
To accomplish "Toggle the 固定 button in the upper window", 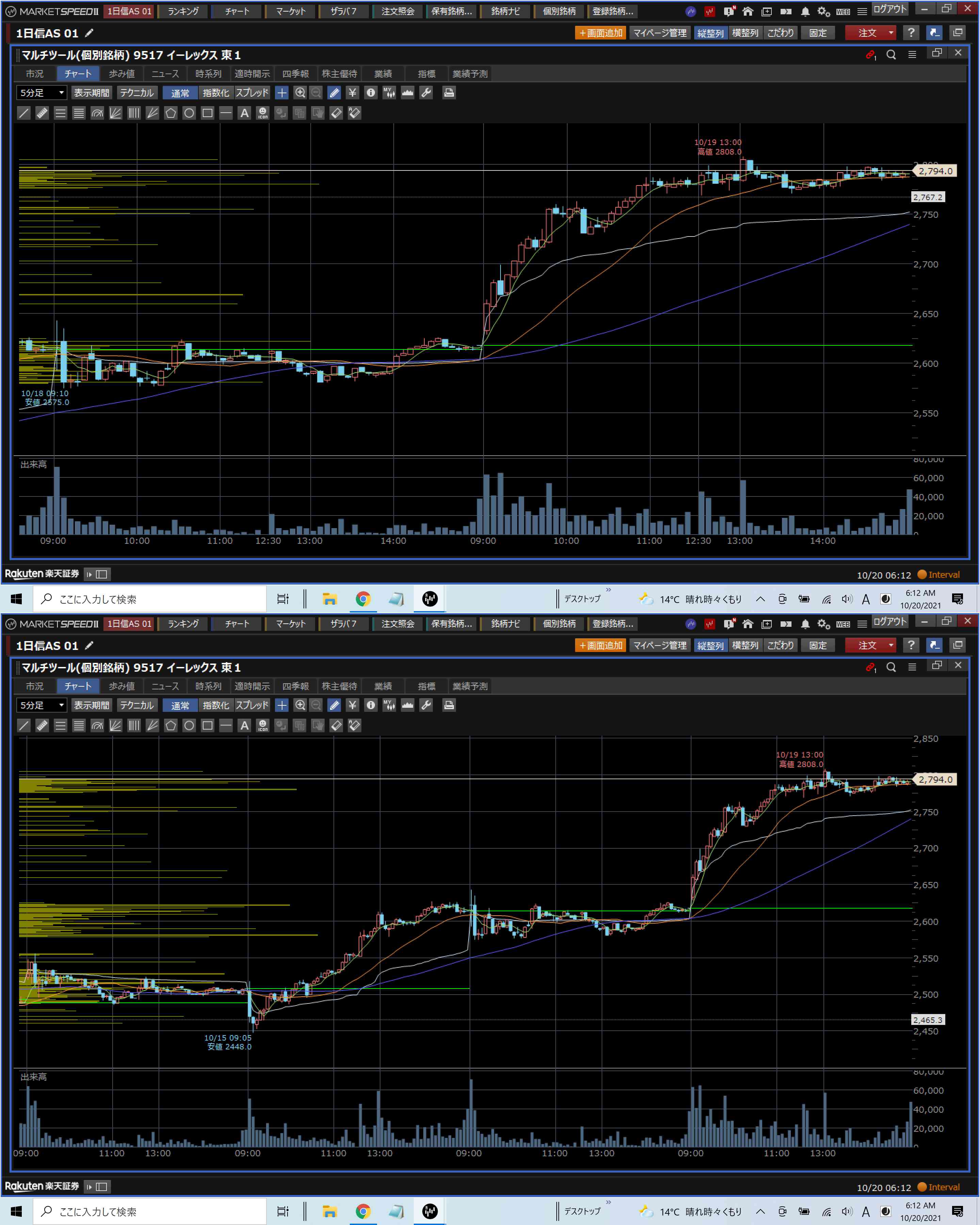I will [818, 33].
